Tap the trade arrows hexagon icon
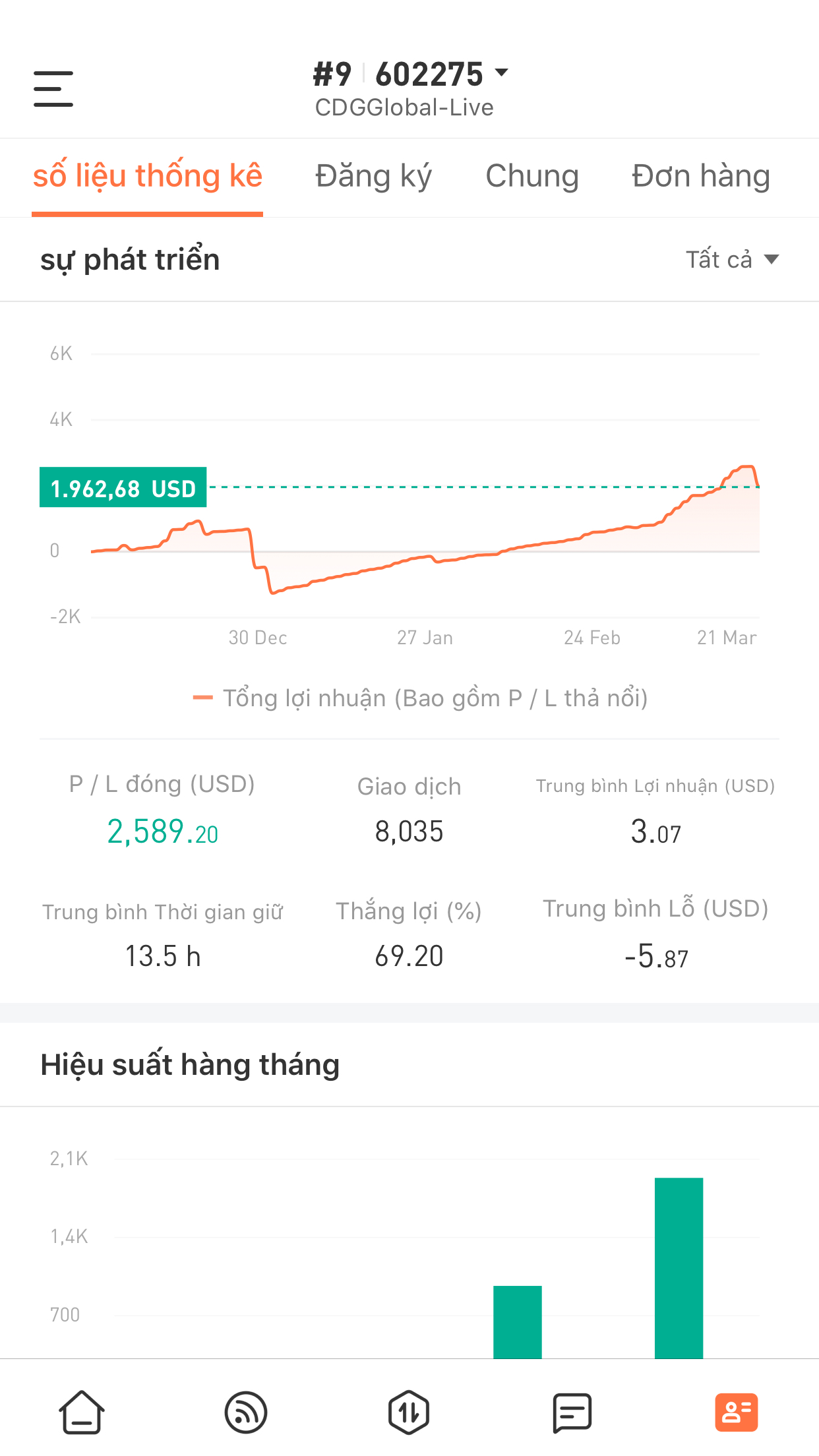The height and width of the screenshot is (1456, 819). (409, 1412)
